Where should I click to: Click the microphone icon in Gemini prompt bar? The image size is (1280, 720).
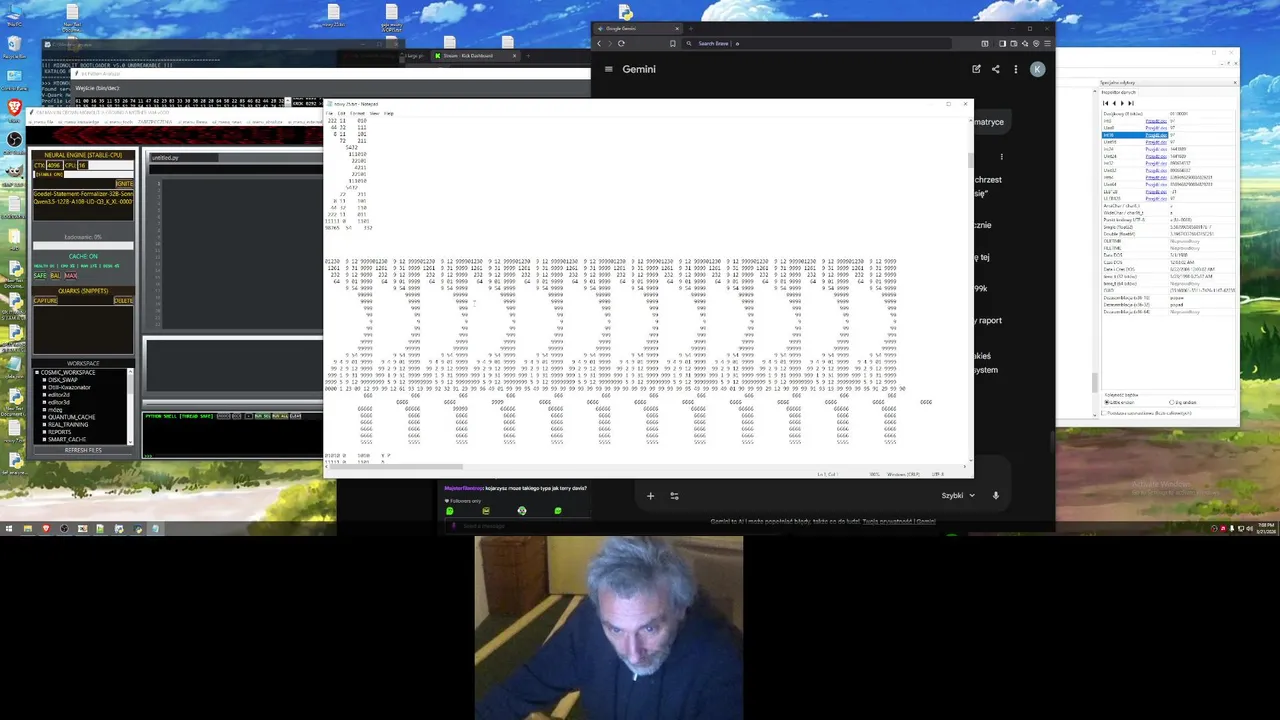(x=995, y=495)
